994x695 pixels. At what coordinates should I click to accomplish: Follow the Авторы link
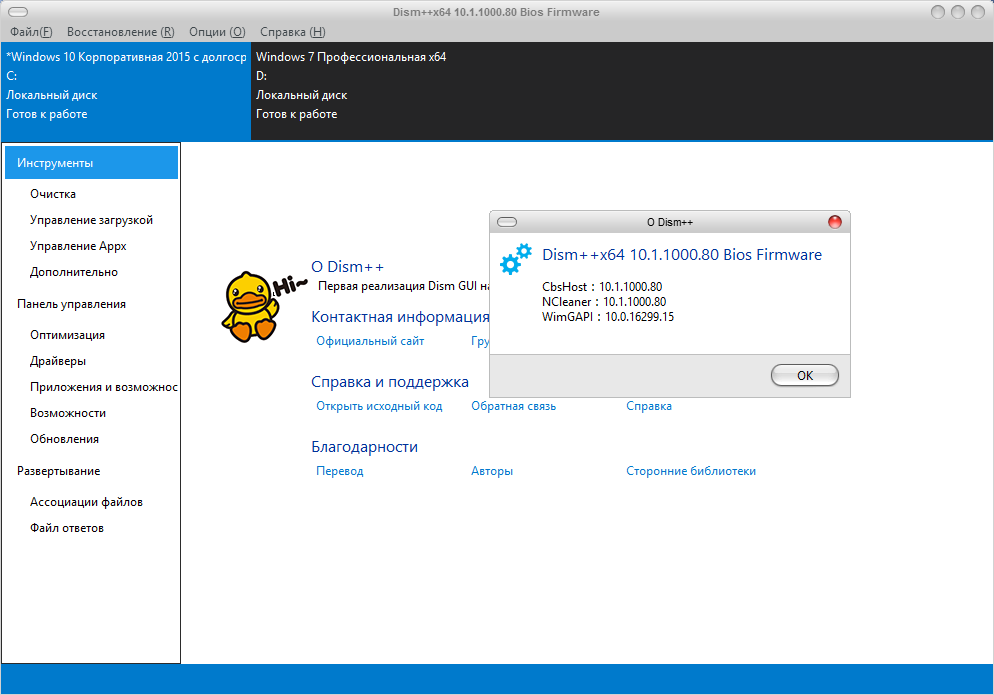point(492,471)
